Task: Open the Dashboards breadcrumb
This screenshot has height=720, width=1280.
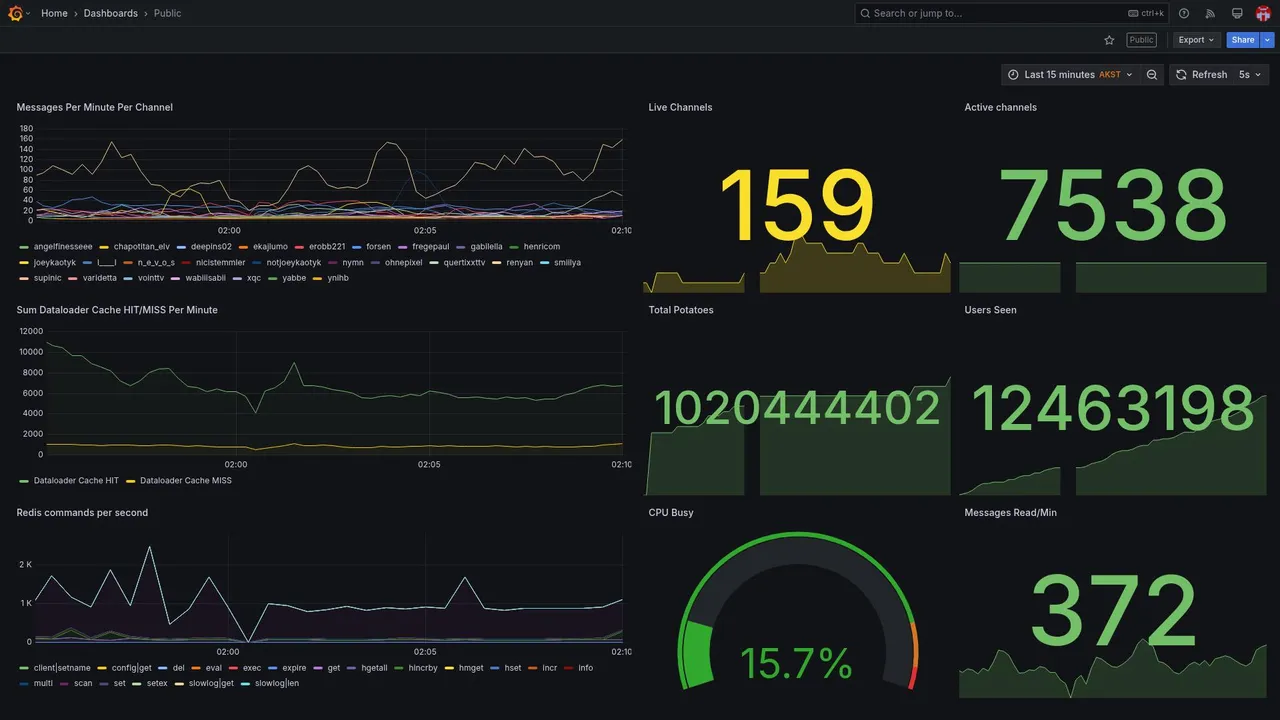Action: (x=111, y=13)
